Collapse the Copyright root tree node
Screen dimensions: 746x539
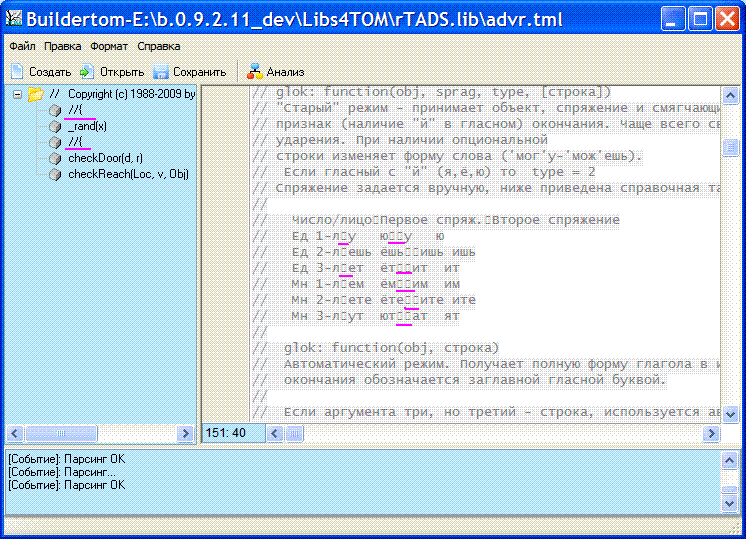[17, 94]
